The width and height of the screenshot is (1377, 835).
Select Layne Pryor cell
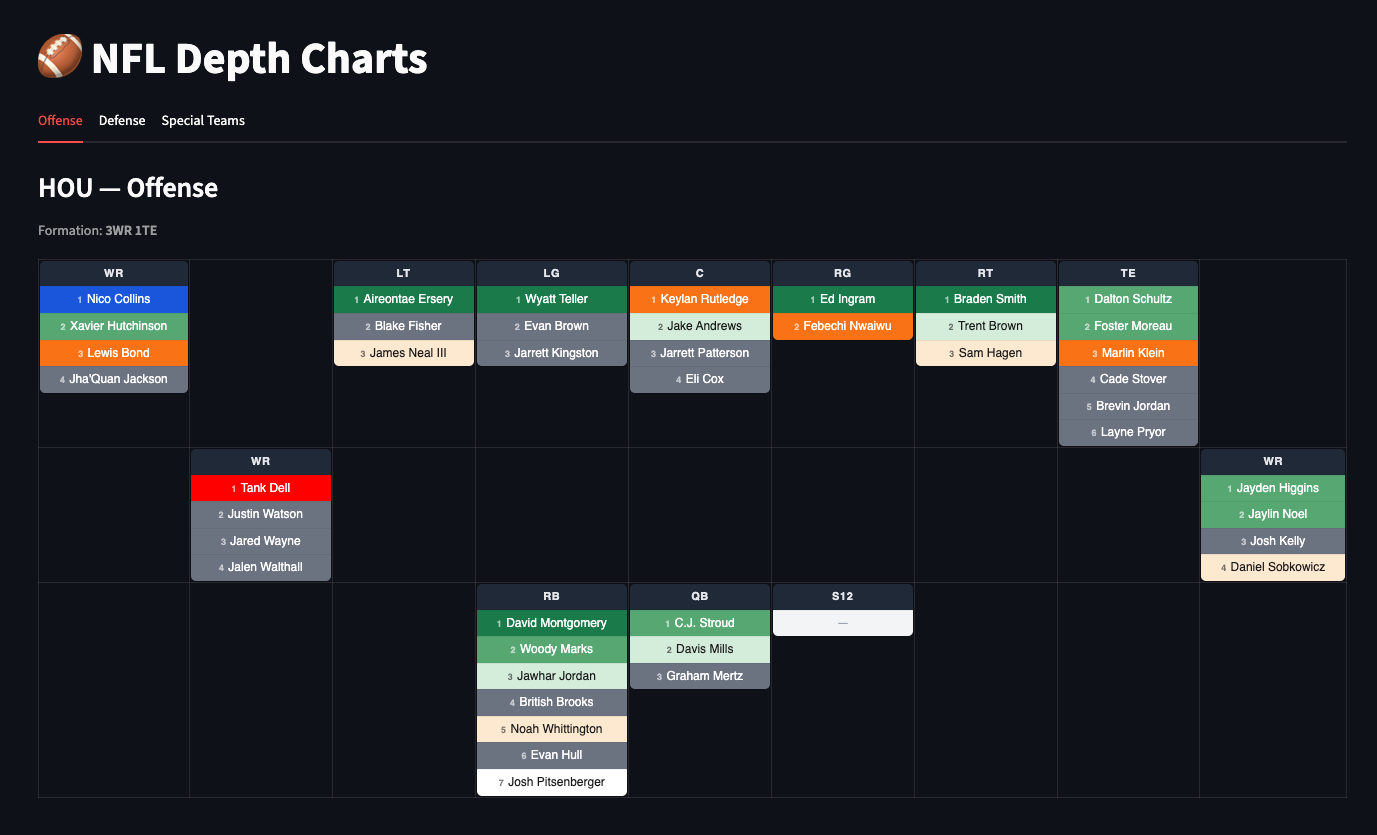click(1128, 432)
